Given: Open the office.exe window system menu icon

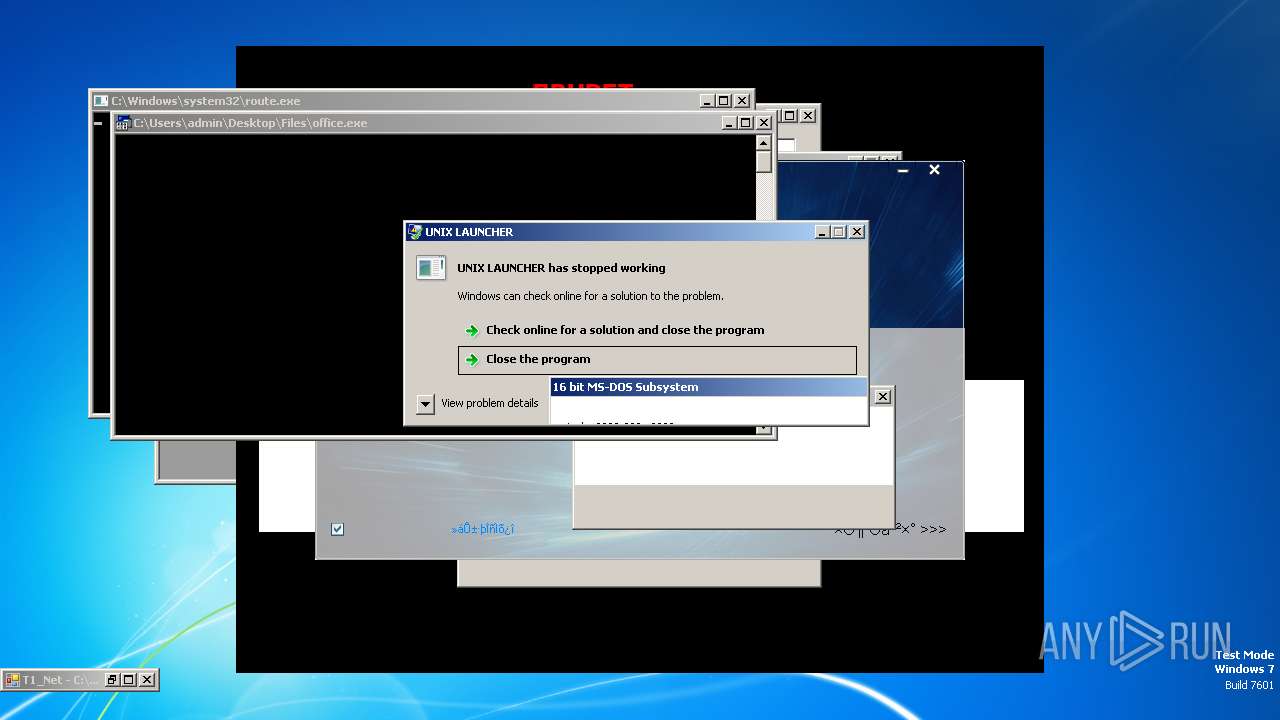Looking at the screenshot, I should (123, 123).
